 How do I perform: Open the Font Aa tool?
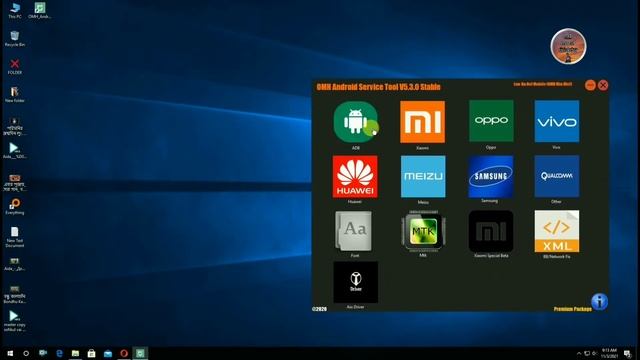coord(354,231)
